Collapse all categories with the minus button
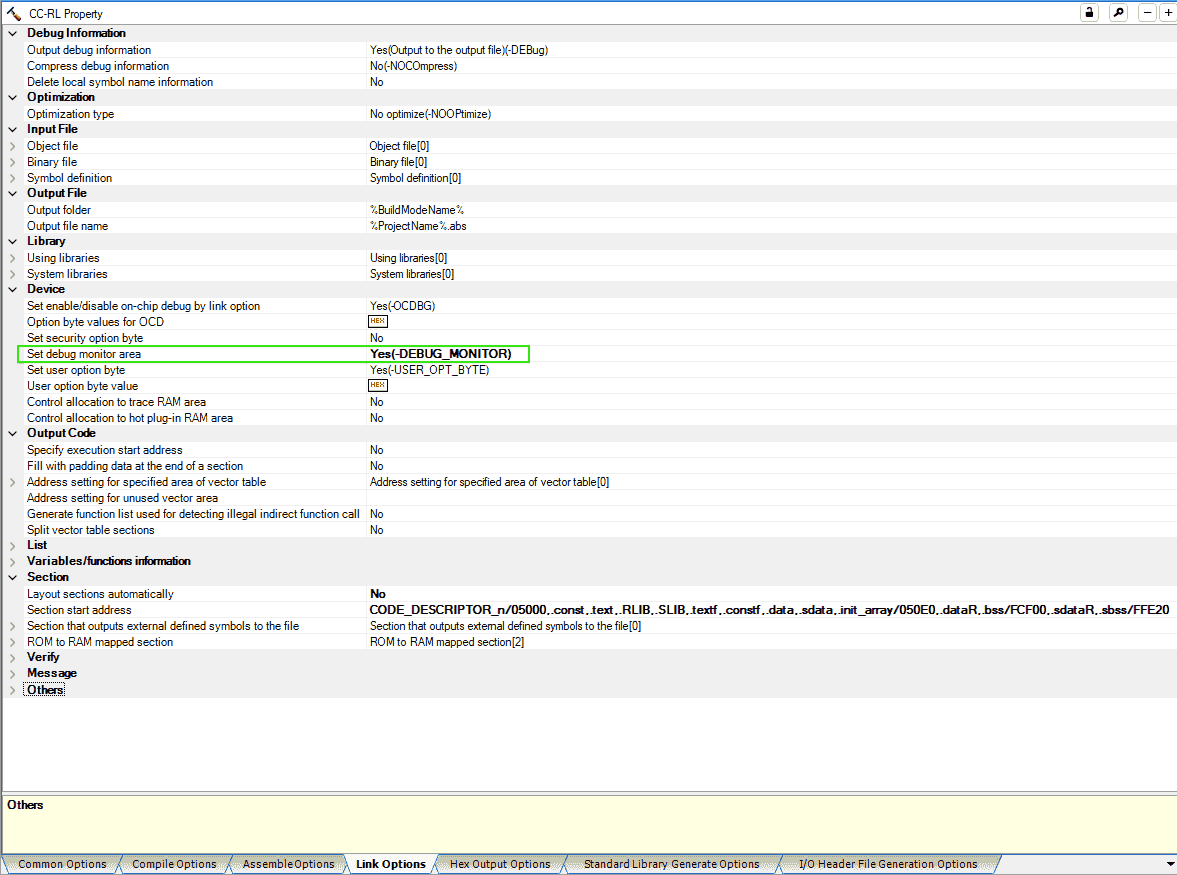 (1147, 13)
